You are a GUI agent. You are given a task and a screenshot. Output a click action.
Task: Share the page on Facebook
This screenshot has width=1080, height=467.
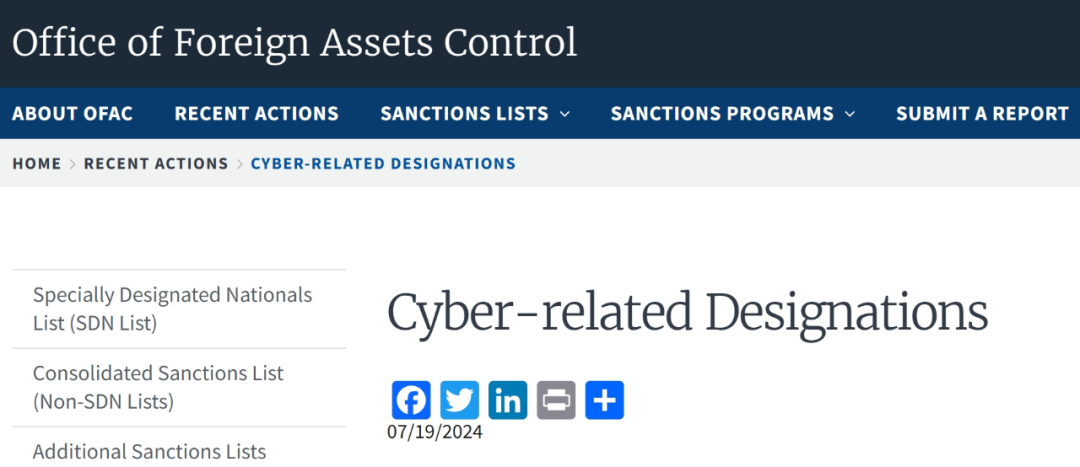tap(411, 400)
